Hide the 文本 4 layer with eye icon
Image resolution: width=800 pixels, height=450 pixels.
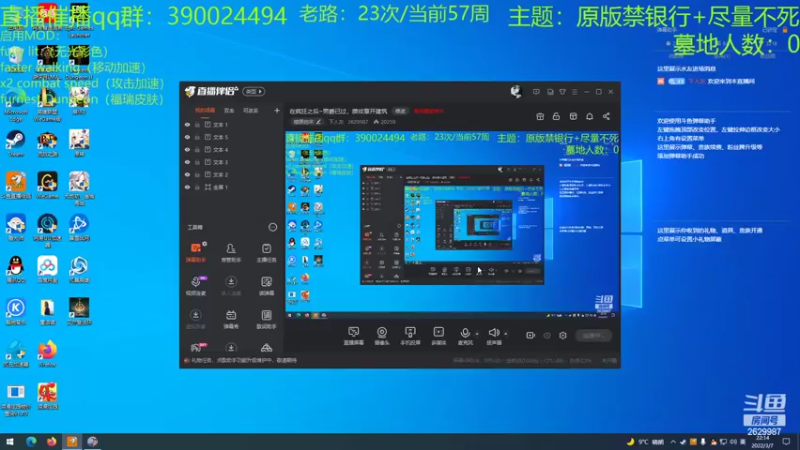(187, 149)
